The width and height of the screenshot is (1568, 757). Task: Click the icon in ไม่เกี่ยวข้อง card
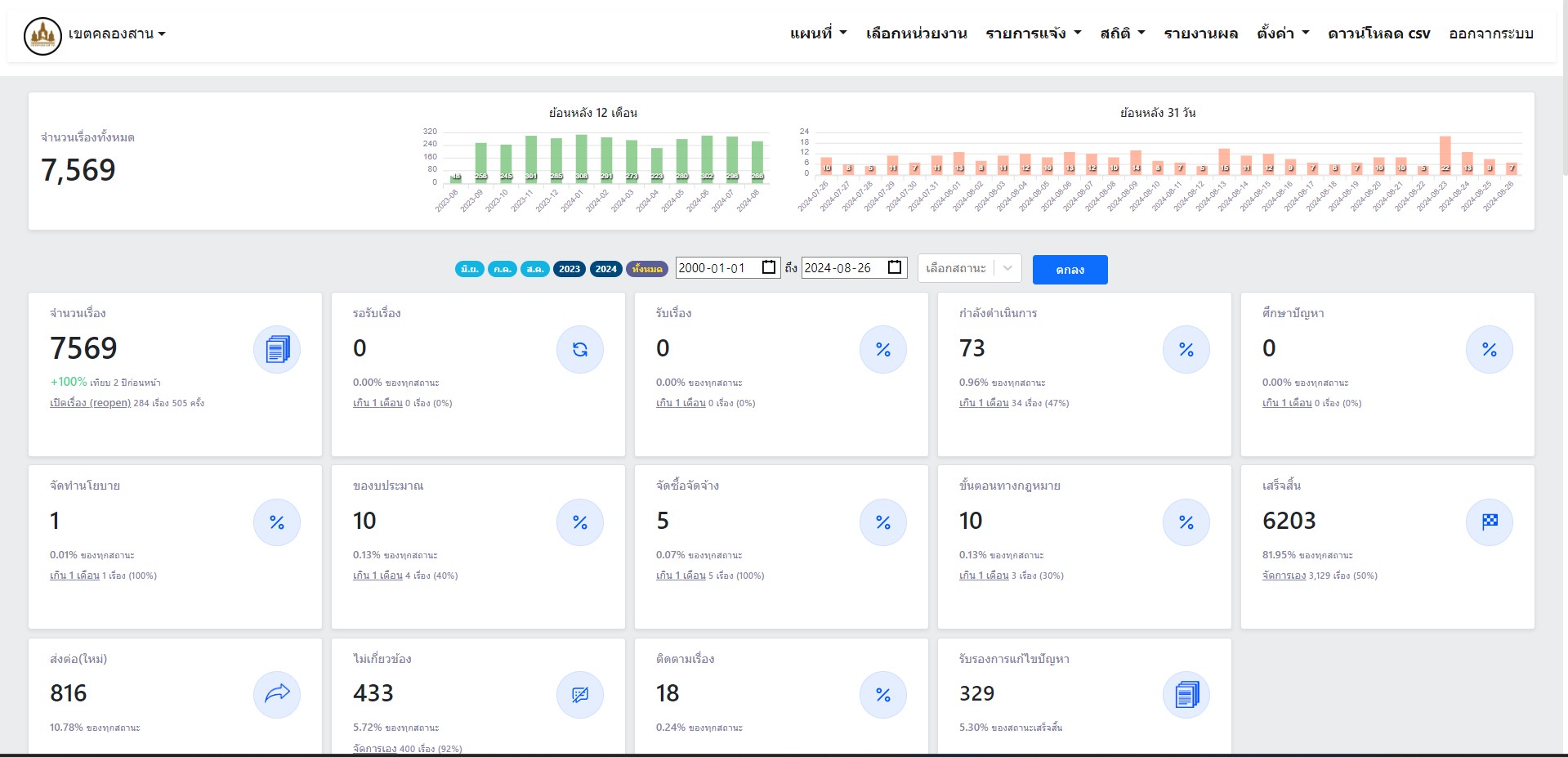580,695
